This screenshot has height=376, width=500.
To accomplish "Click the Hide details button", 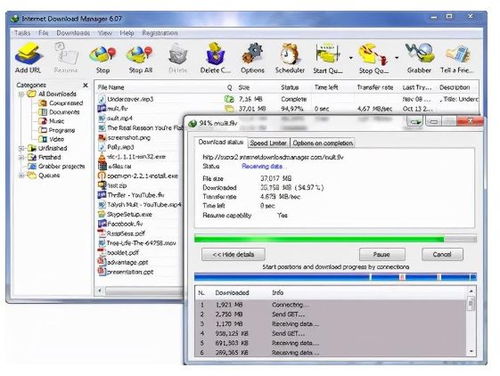I will click(233, 254).
